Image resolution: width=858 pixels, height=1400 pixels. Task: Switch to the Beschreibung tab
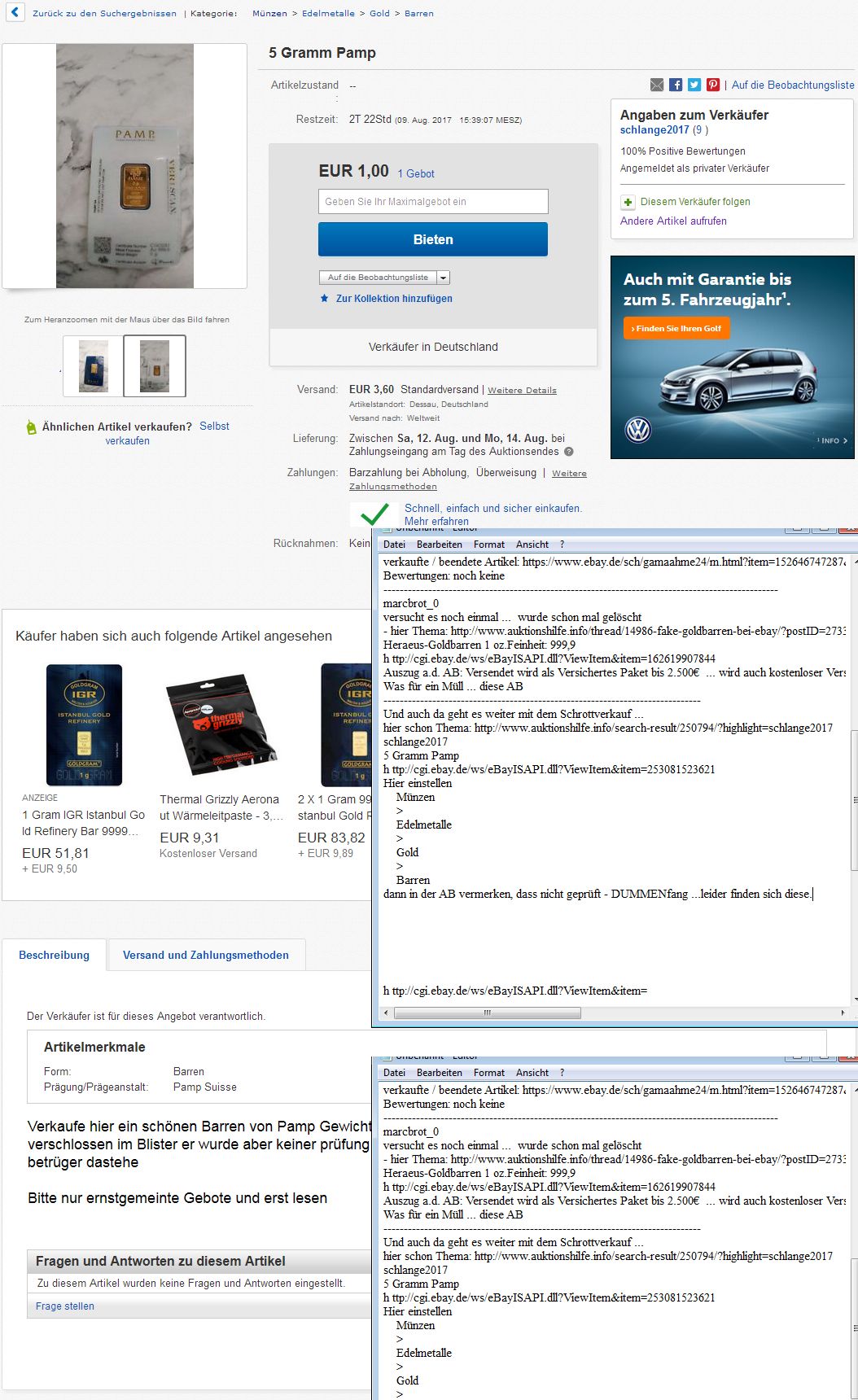[x=55, y=955]
